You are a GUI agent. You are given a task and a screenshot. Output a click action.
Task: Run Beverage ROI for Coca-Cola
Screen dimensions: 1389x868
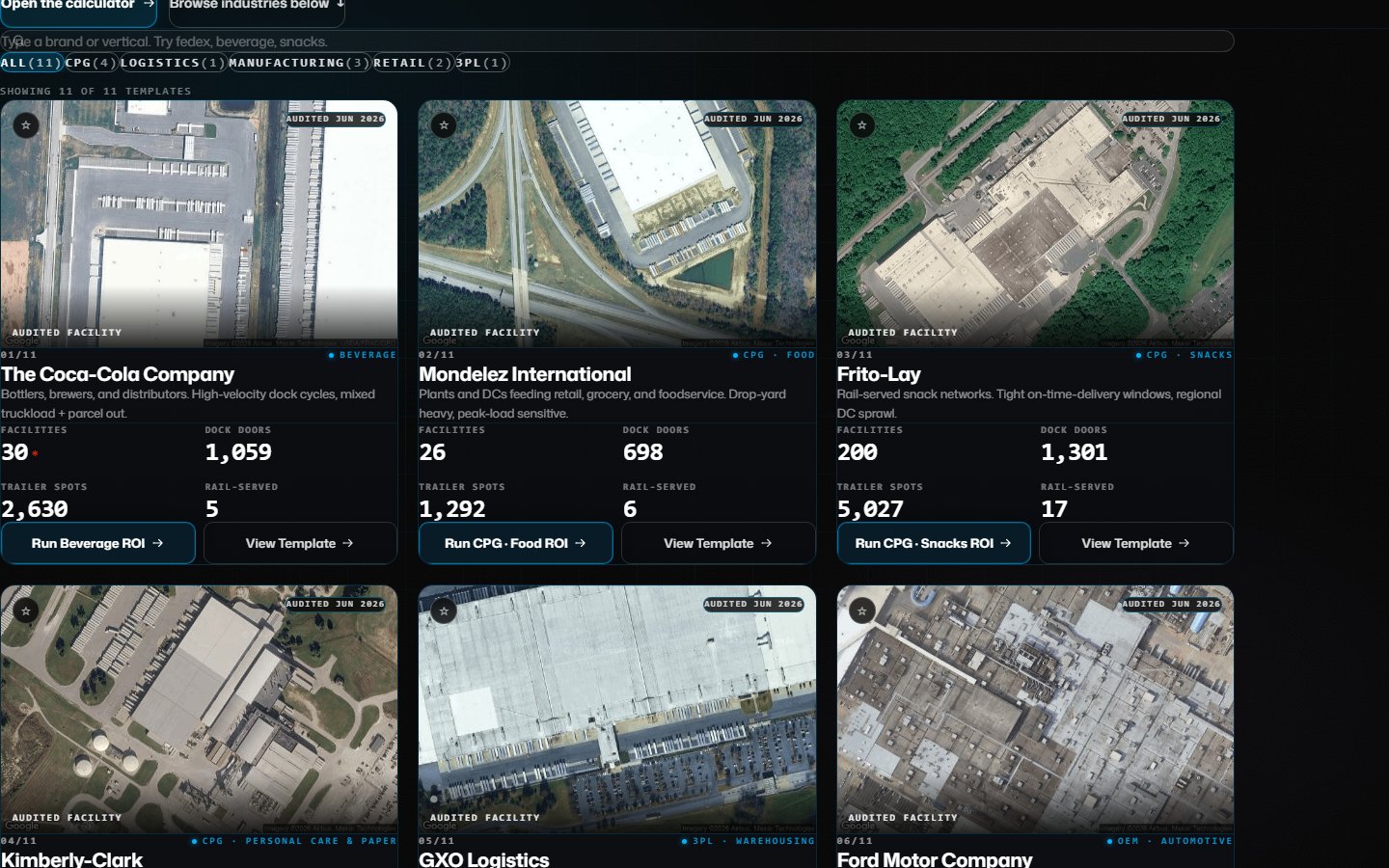97,543
